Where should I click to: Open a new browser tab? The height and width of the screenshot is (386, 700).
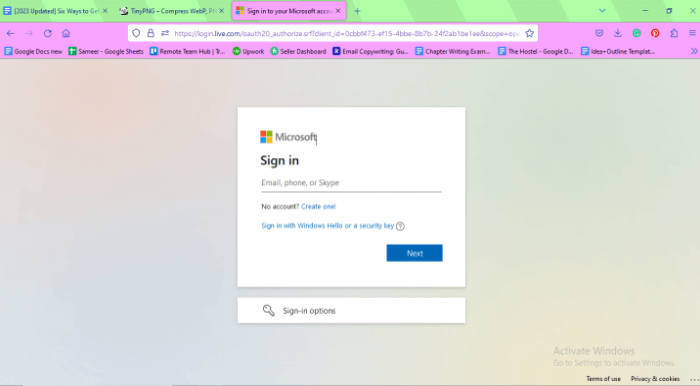point(357,11)
